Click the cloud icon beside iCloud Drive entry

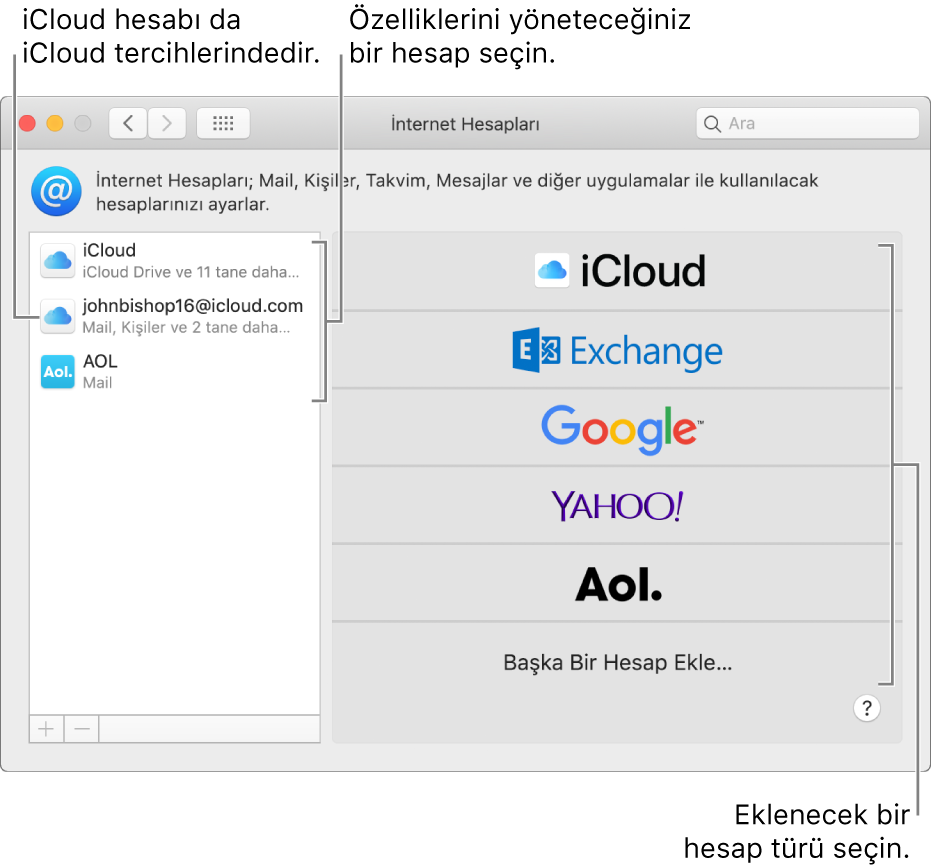click(x=58, y=261)
